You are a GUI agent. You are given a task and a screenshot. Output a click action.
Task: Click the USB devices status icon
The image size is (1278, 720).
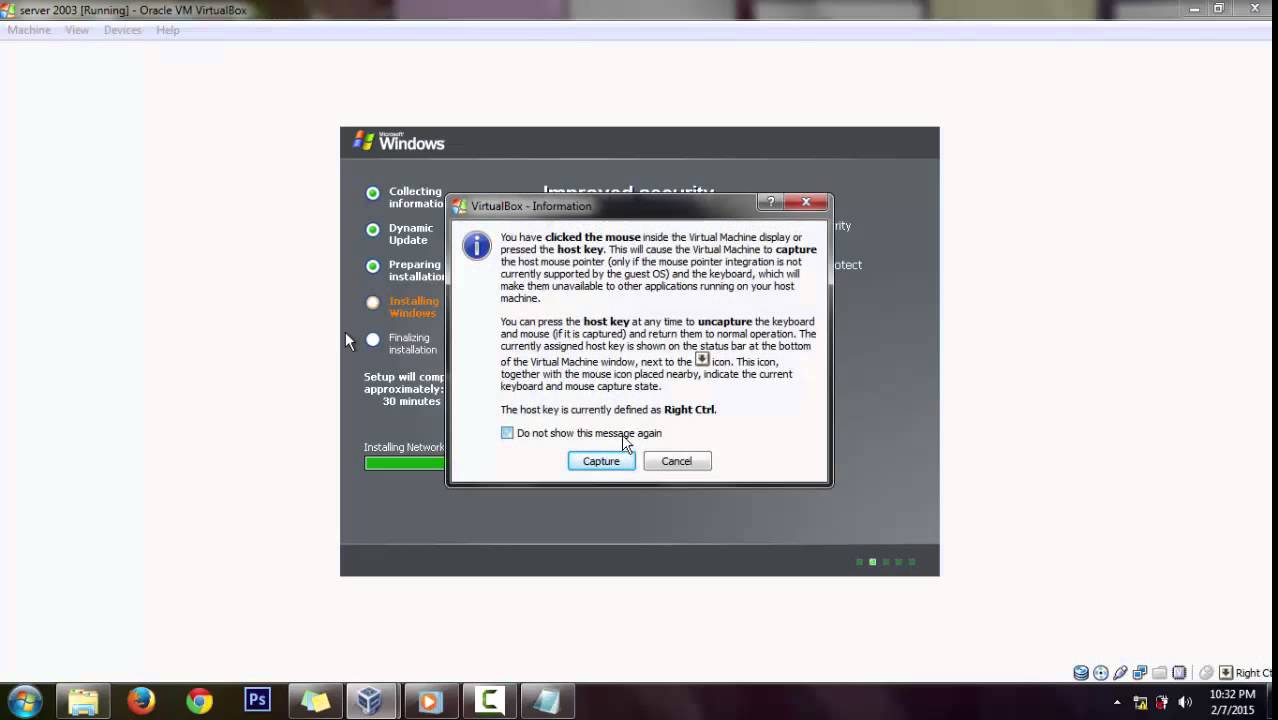[x=1120, y=673]
